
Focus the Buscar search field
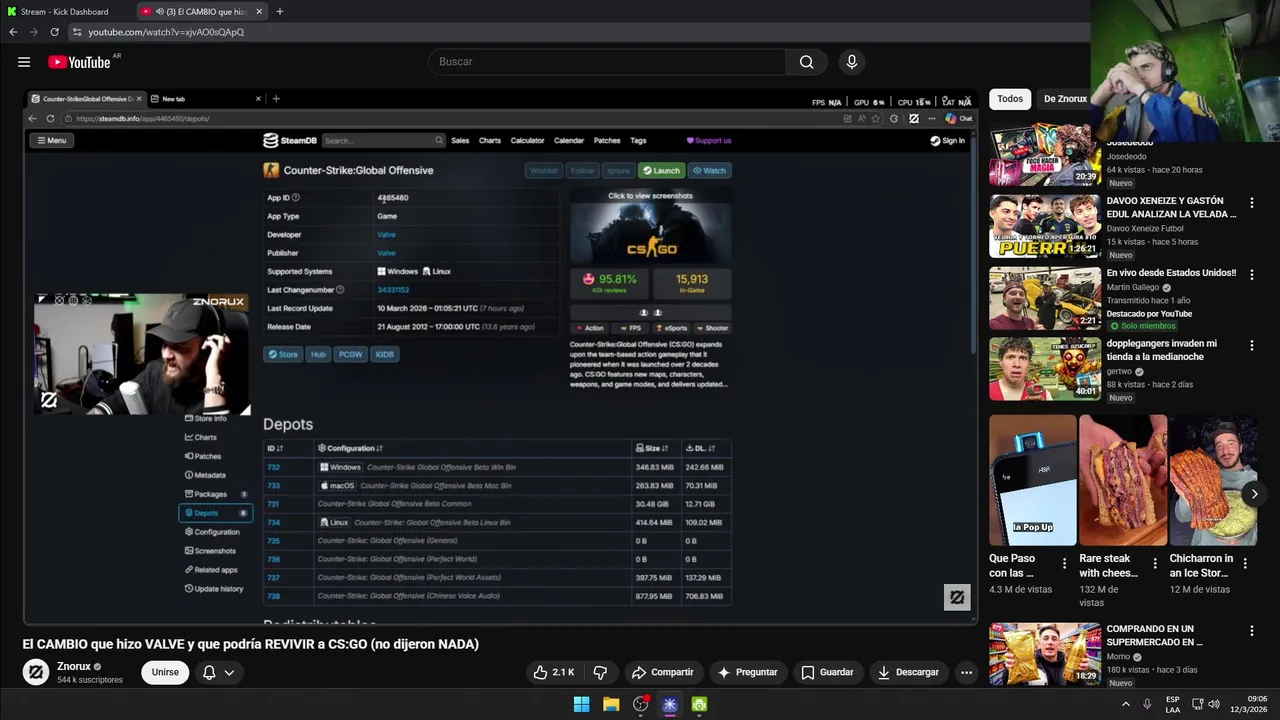[607, 62]
